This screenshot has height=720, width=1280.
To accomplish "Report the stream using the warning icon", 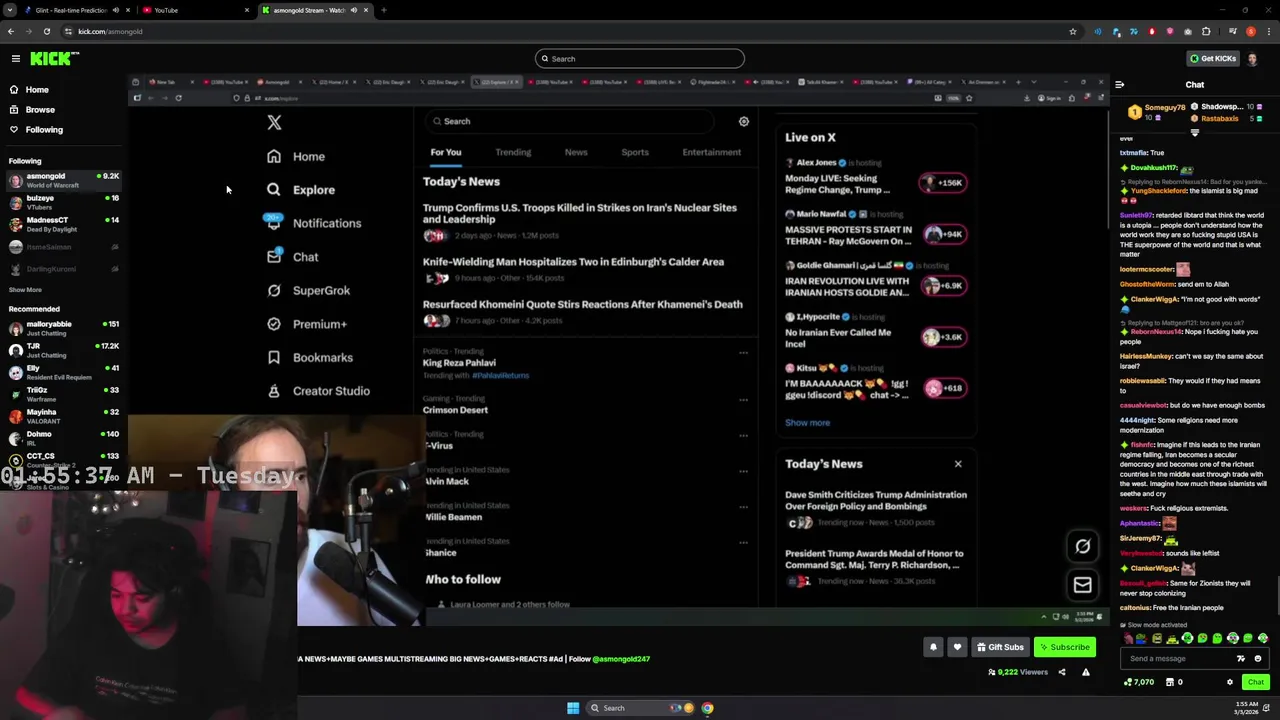I will coord(1086,672).
